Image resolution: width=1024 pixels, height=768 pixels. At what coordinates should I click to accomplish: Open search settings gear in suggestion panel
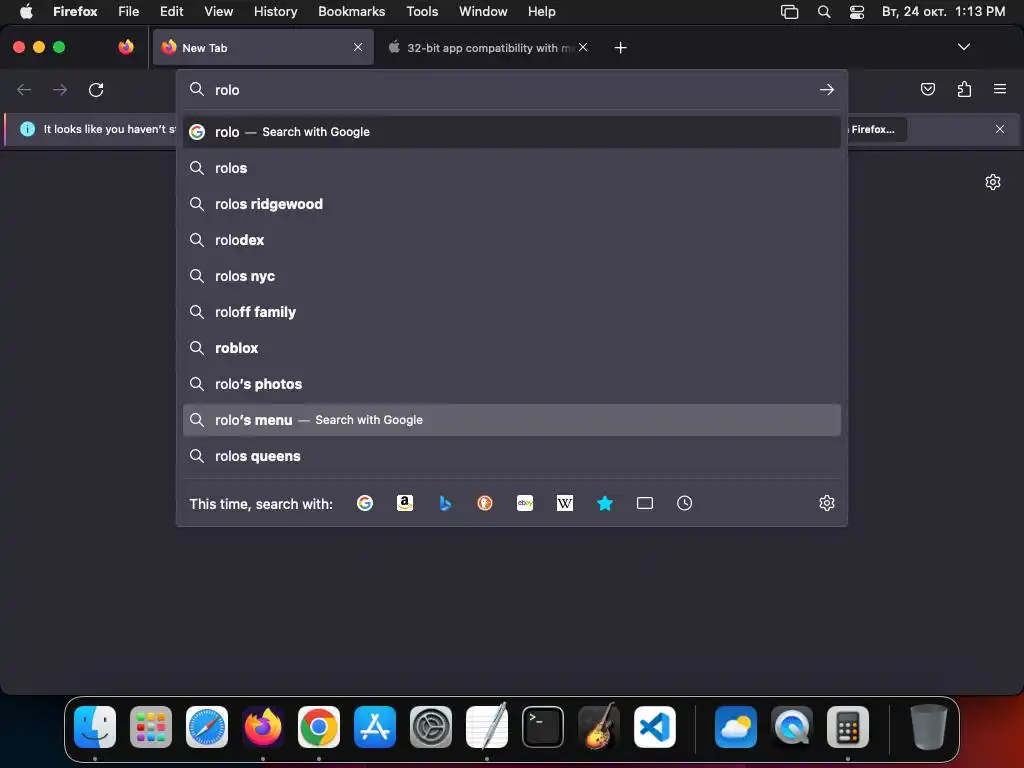[x=827, y=503]
